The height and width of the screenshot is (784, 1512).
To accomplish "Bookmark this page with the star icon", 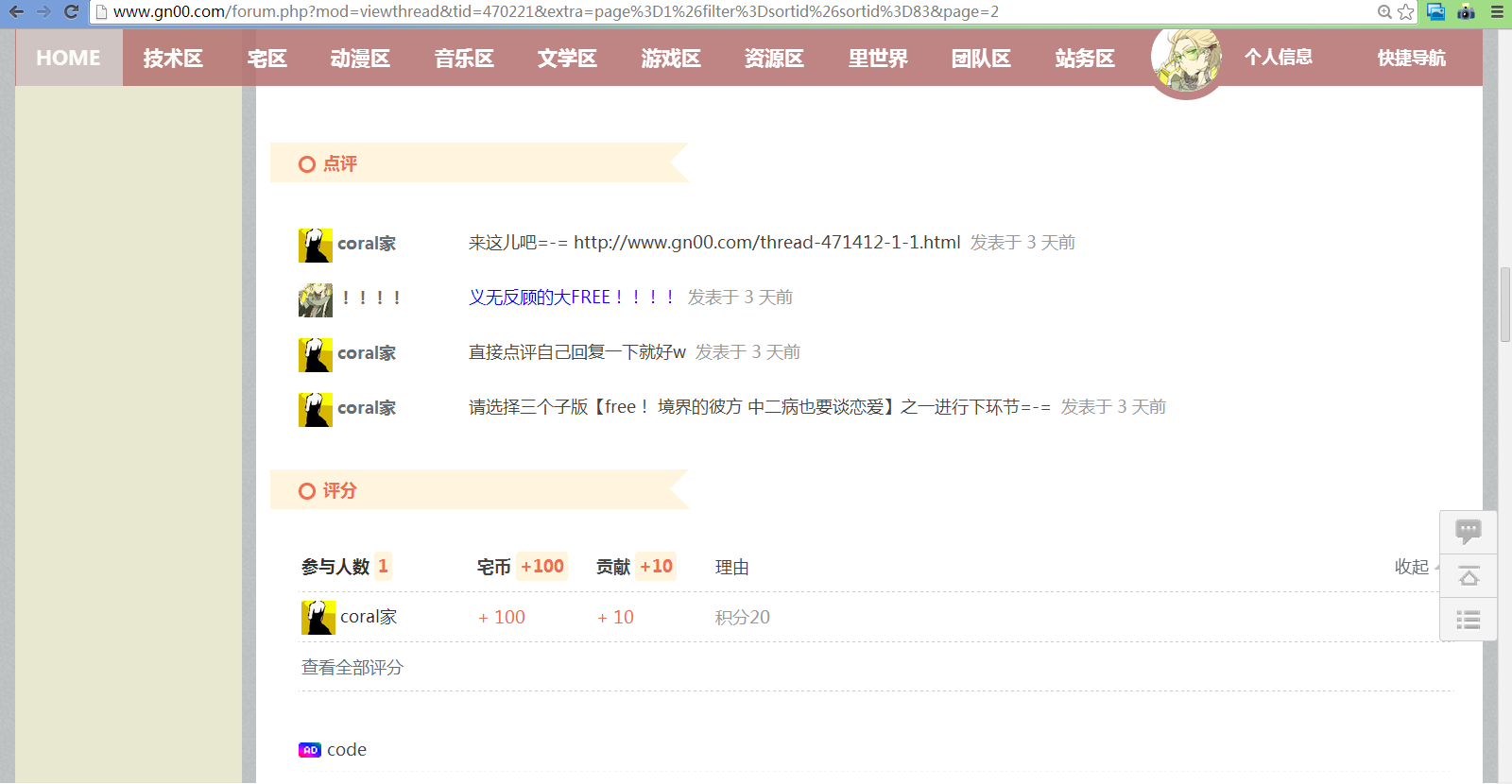I will (x=1406, y=12).
